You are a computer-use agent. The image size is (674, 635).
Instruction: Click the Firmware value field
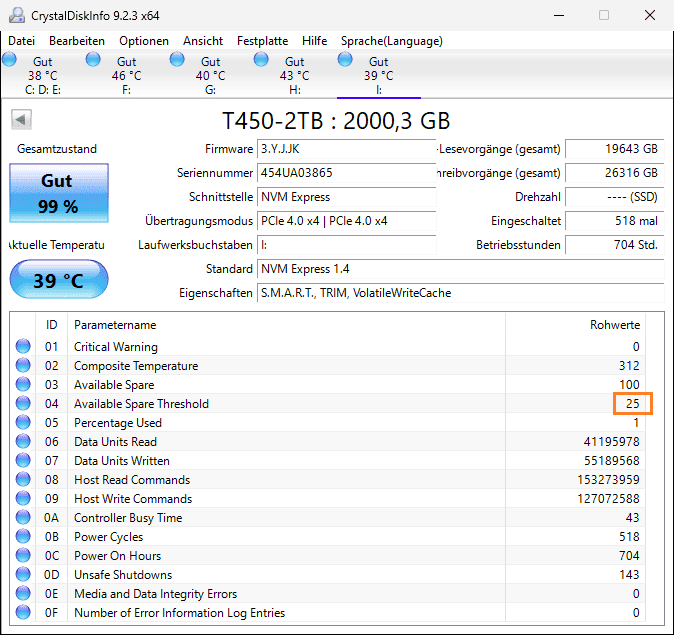click(x=346, y=149)
